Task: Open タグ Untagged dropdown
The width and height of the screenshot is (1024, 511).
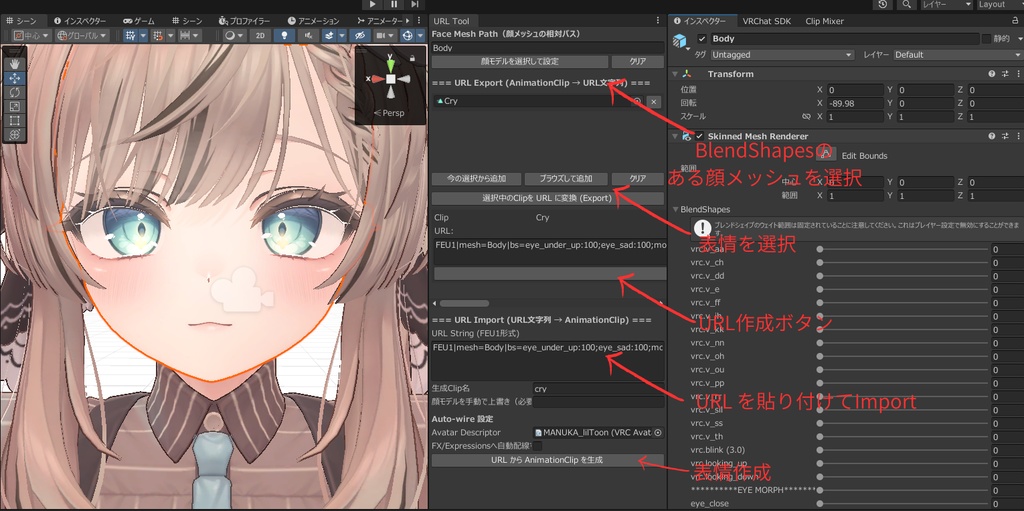Action: 782,55
